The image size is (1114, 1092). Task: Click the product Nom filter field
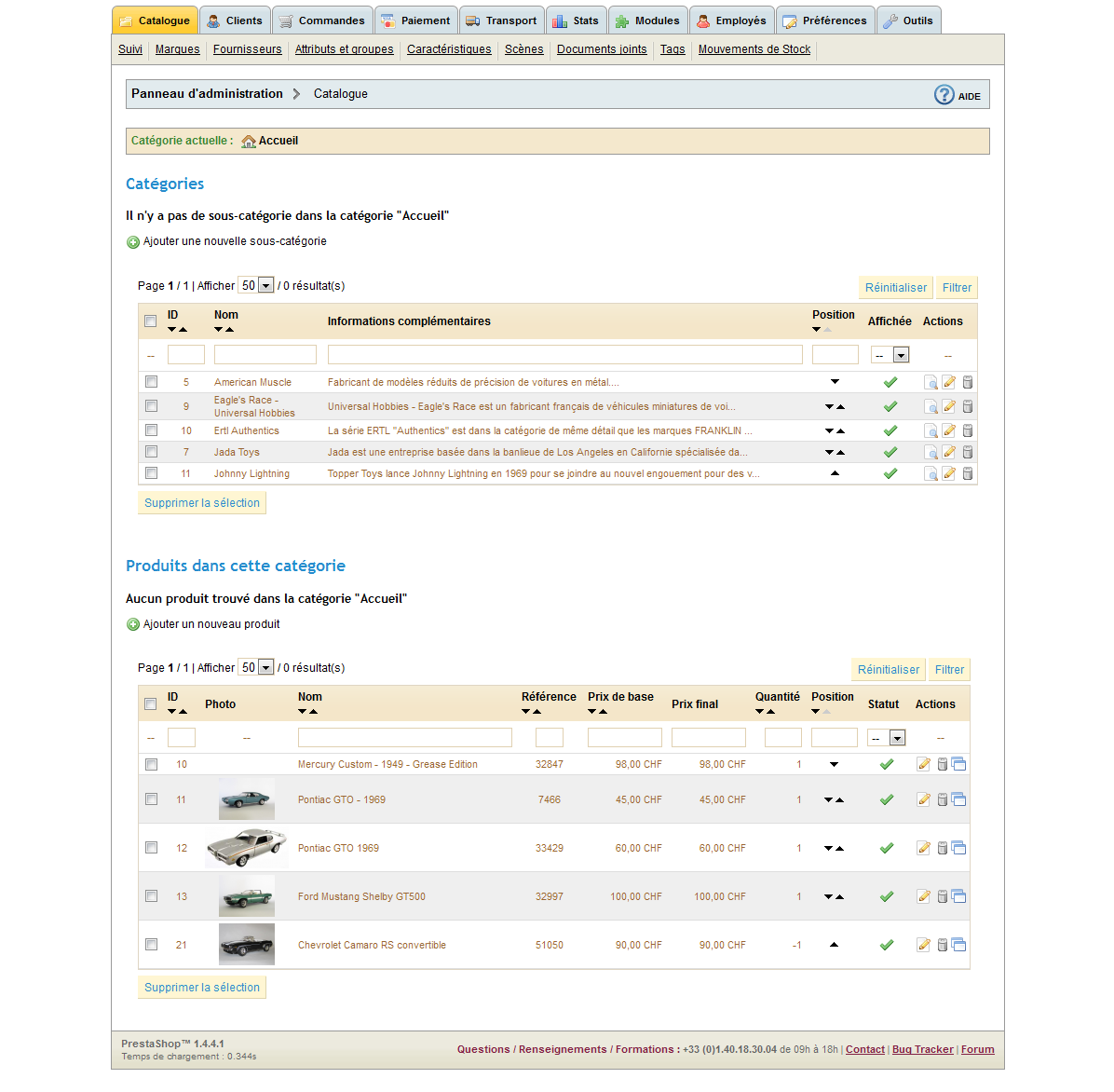(x=405, y=738)
